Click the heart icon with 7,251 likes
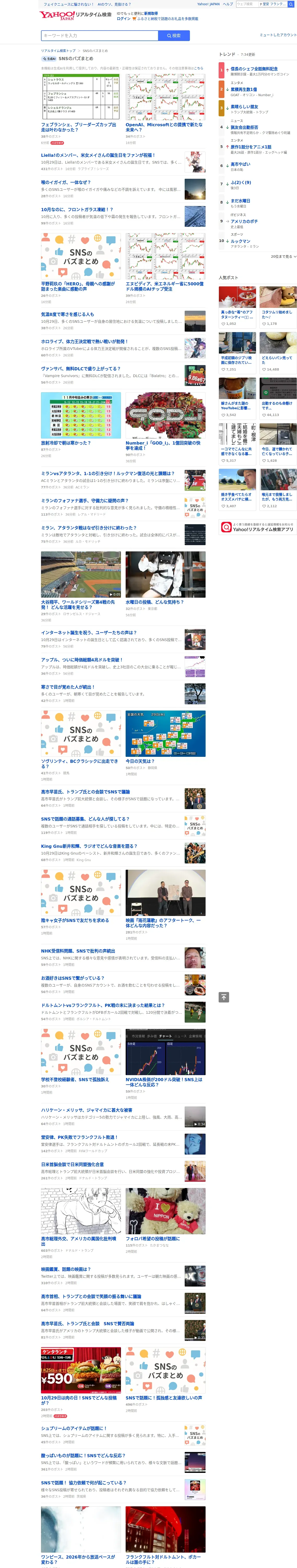 (x=223, y=370)
